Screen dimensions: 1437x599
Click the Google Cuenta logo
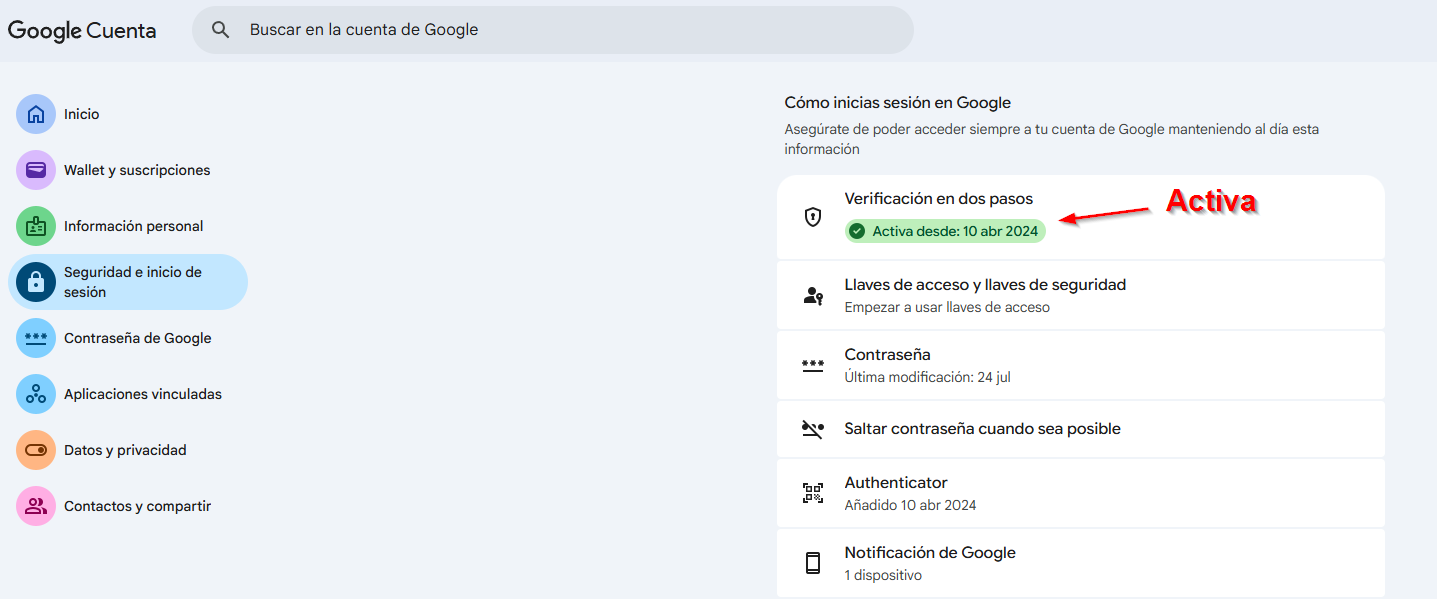click(x=82, y=30)
